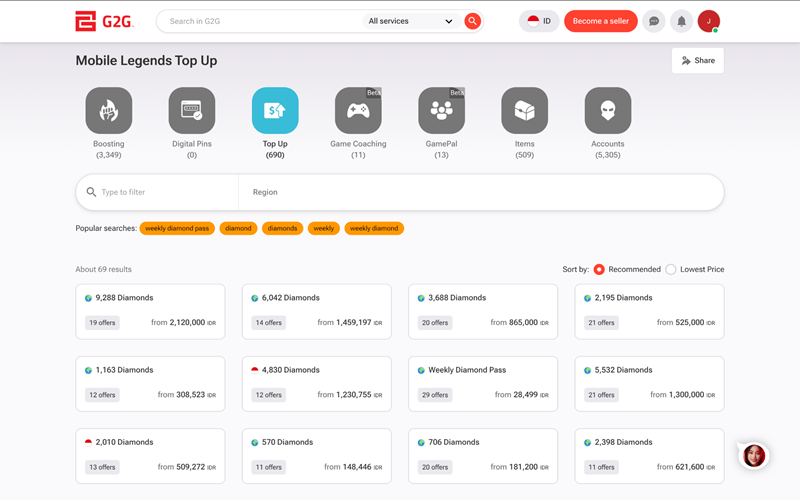The width and height of the screenshot is (800, 500).
Task: Open the Weekly Diamond Pass card
Action: point(483,384)
